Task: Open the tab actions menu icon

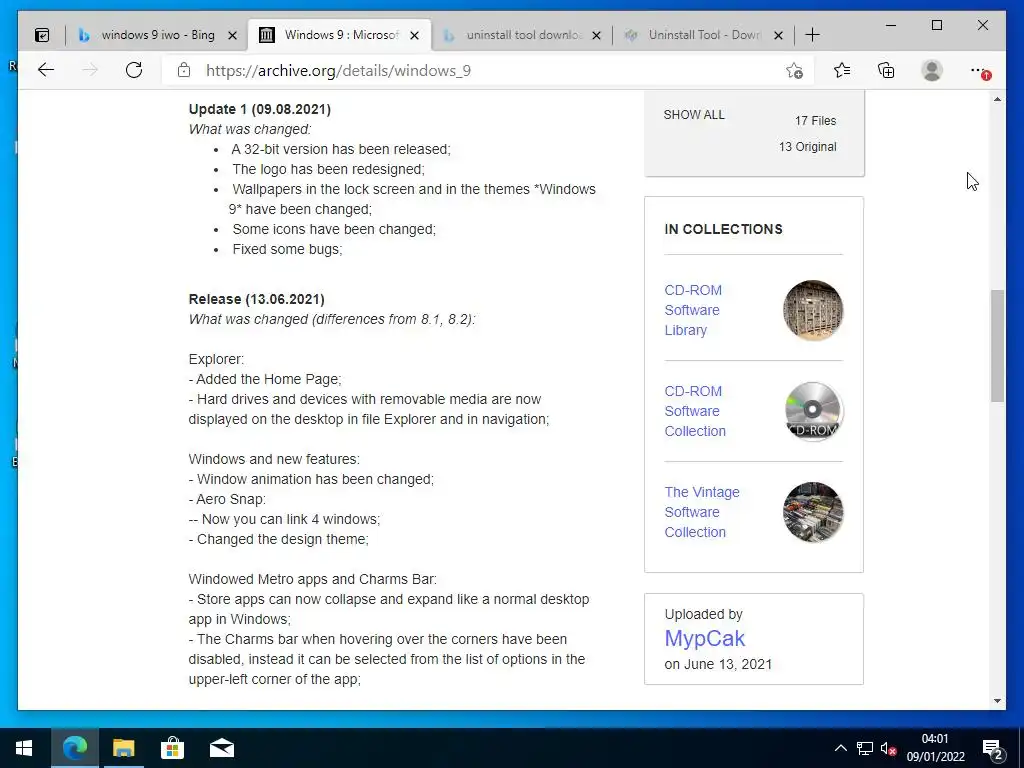Action: tap(42, 35)
